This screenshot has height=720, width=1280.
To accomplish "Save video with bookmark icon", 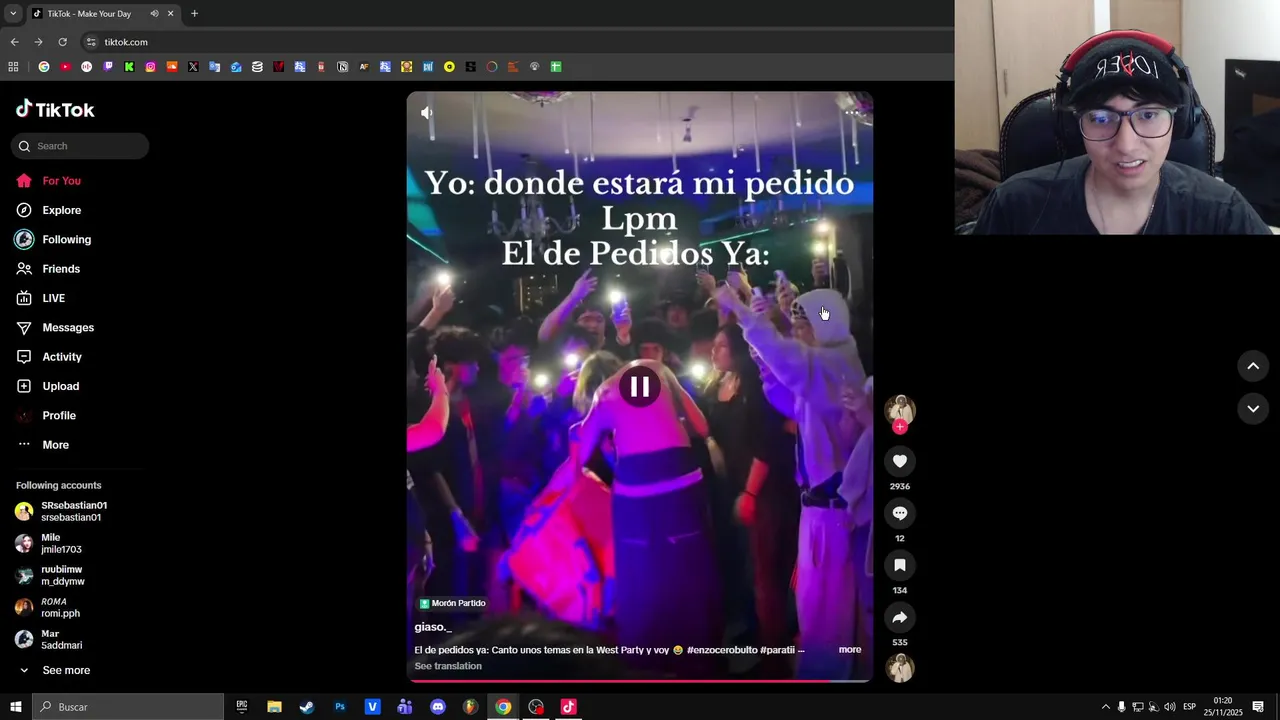I will pos(900,565).
